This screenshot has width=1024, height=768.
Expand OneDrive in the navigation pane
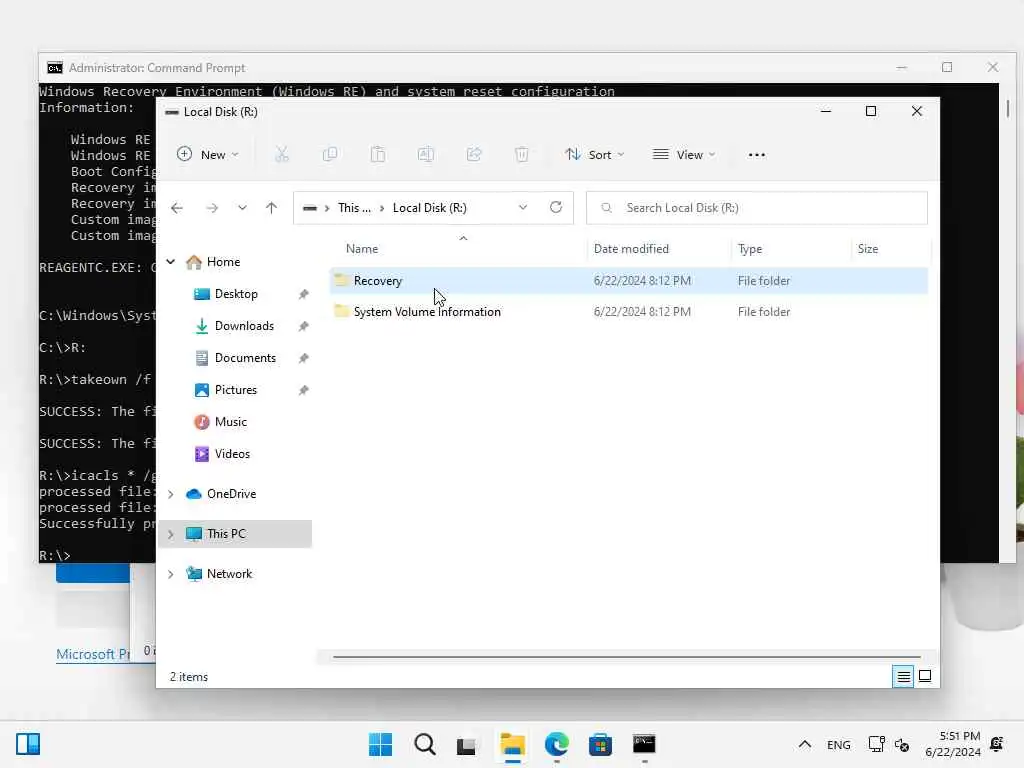tap(170, 494)
